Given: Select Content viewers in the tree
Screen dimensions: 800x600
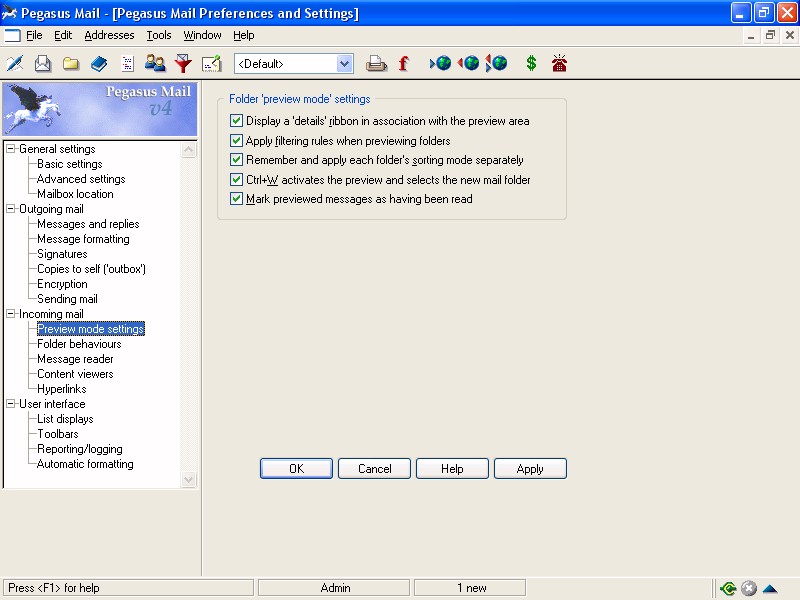Looking at the screenshot, I should point(75,374).
